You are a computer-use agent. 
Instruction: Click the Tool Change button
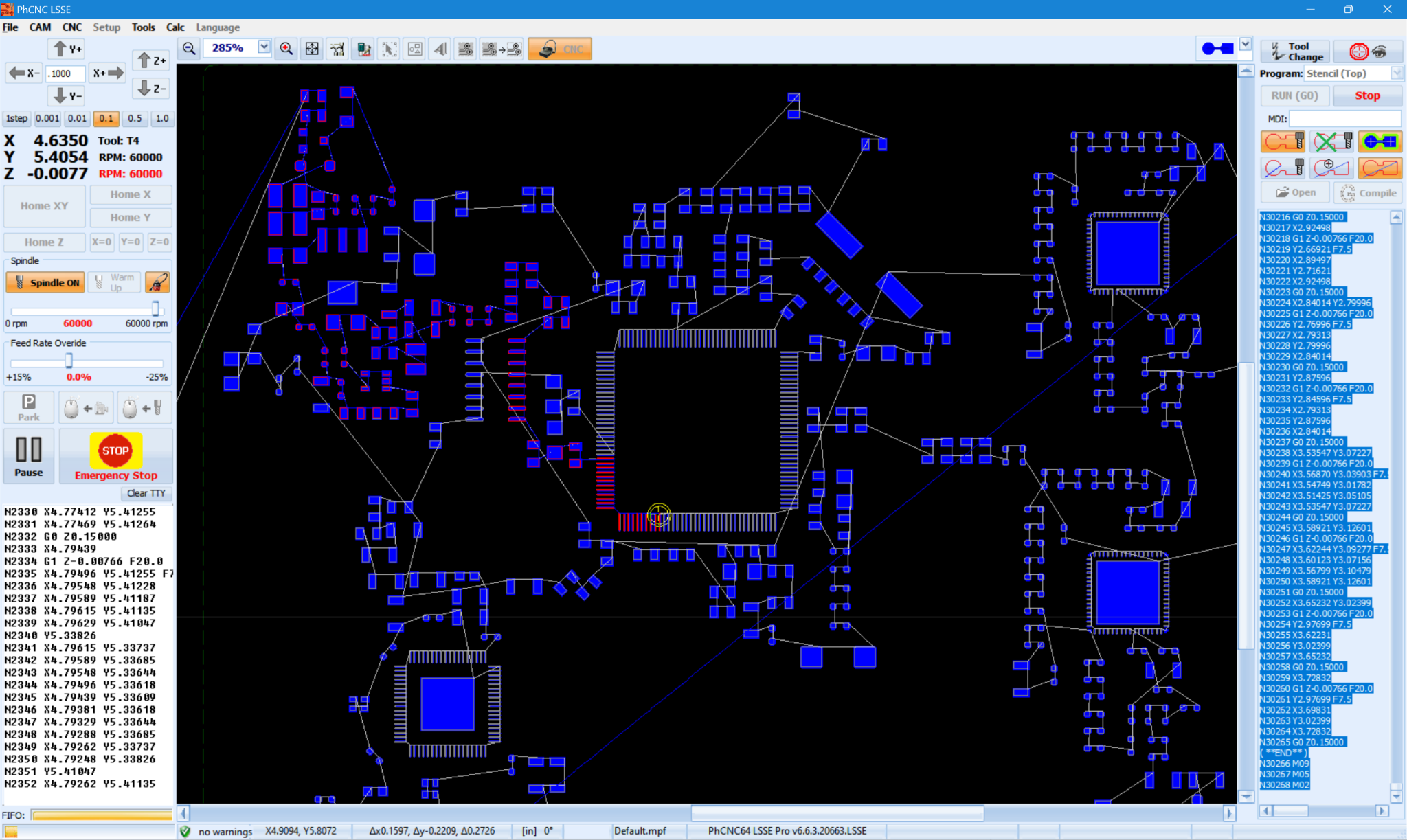point(1296,52)
